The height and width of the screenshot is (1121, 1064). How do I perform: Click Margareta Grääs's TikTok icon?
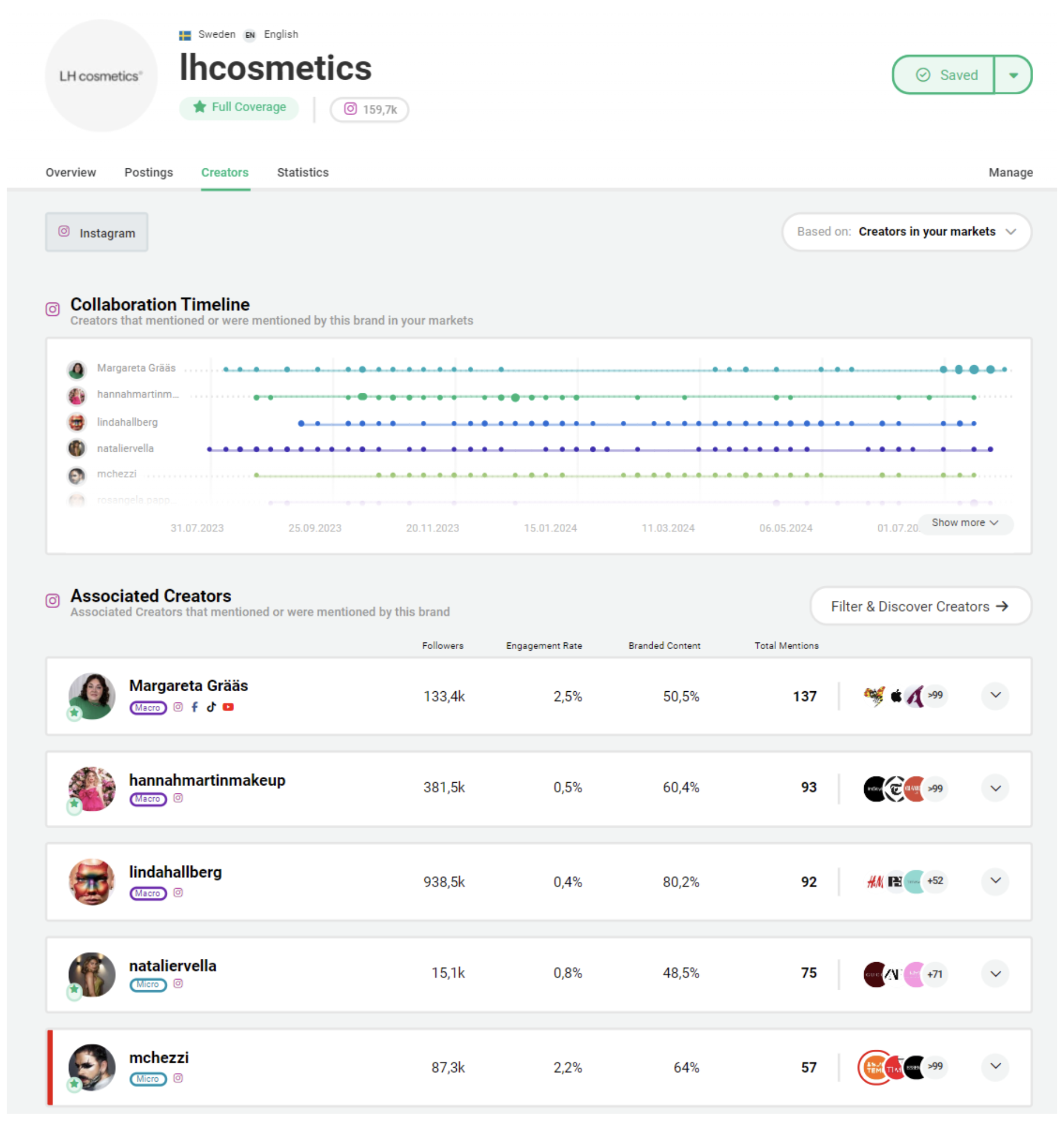pos(211,707)
